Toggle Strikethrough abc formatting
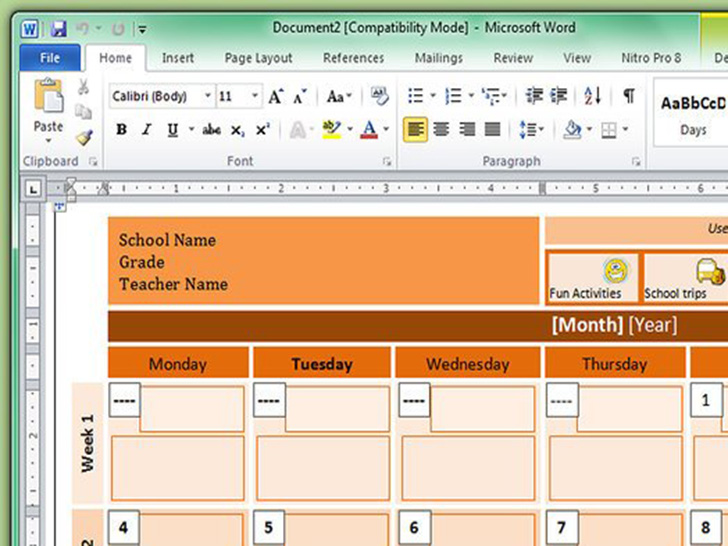 [211, 130]
